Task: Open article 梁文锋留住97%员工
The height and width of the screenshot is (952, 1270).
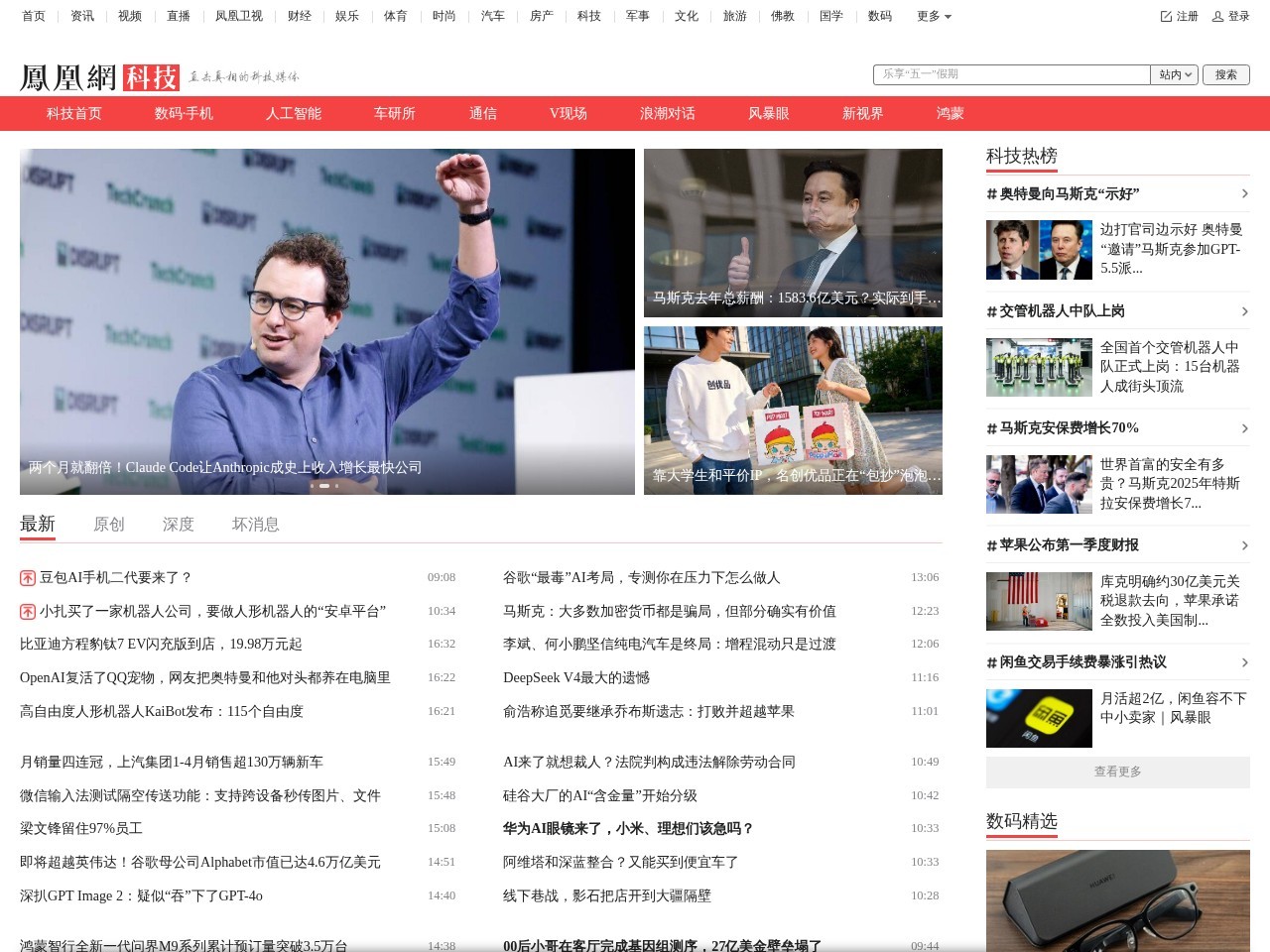Action: (x=81, y=829)
